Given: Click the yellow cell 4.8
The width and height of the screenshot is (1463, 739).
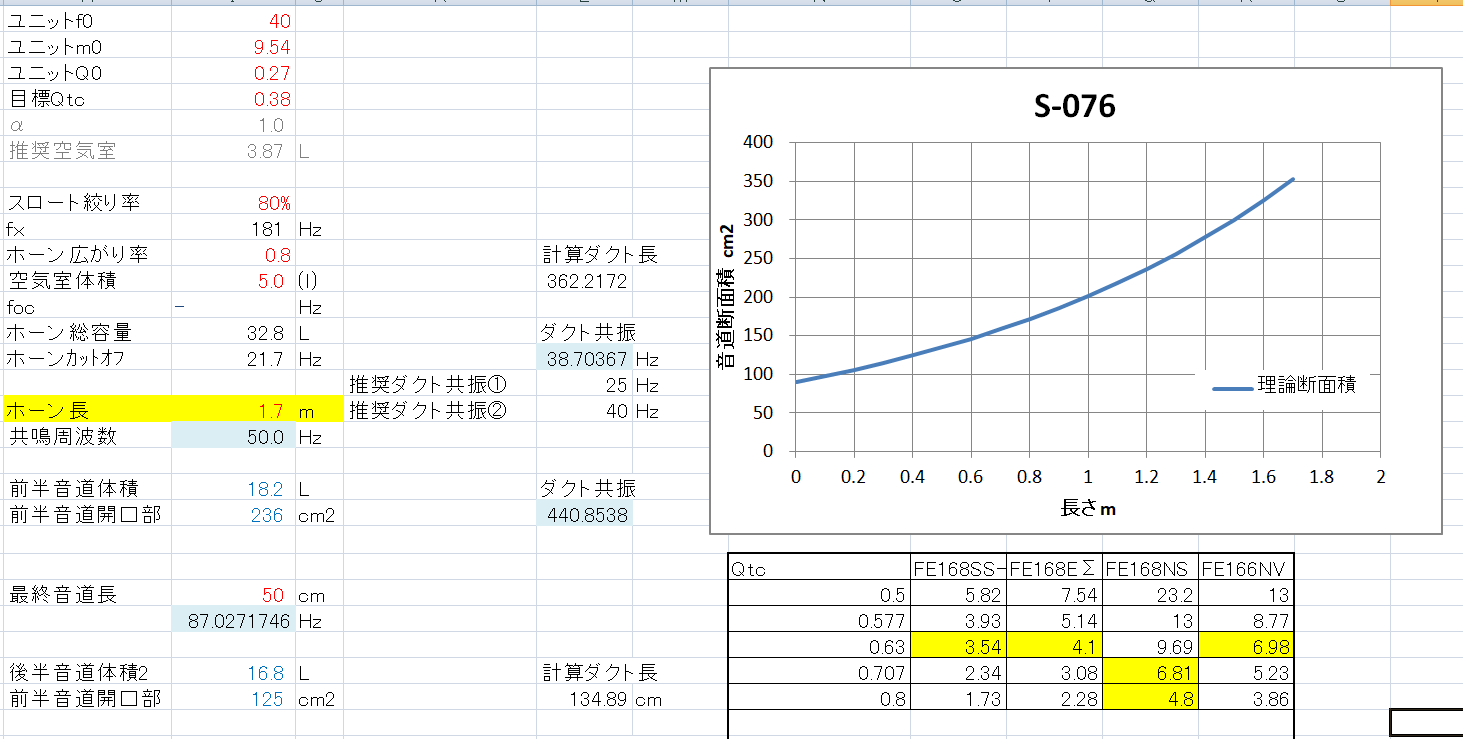Looking at the screenshot, I should pos(1150,699).
